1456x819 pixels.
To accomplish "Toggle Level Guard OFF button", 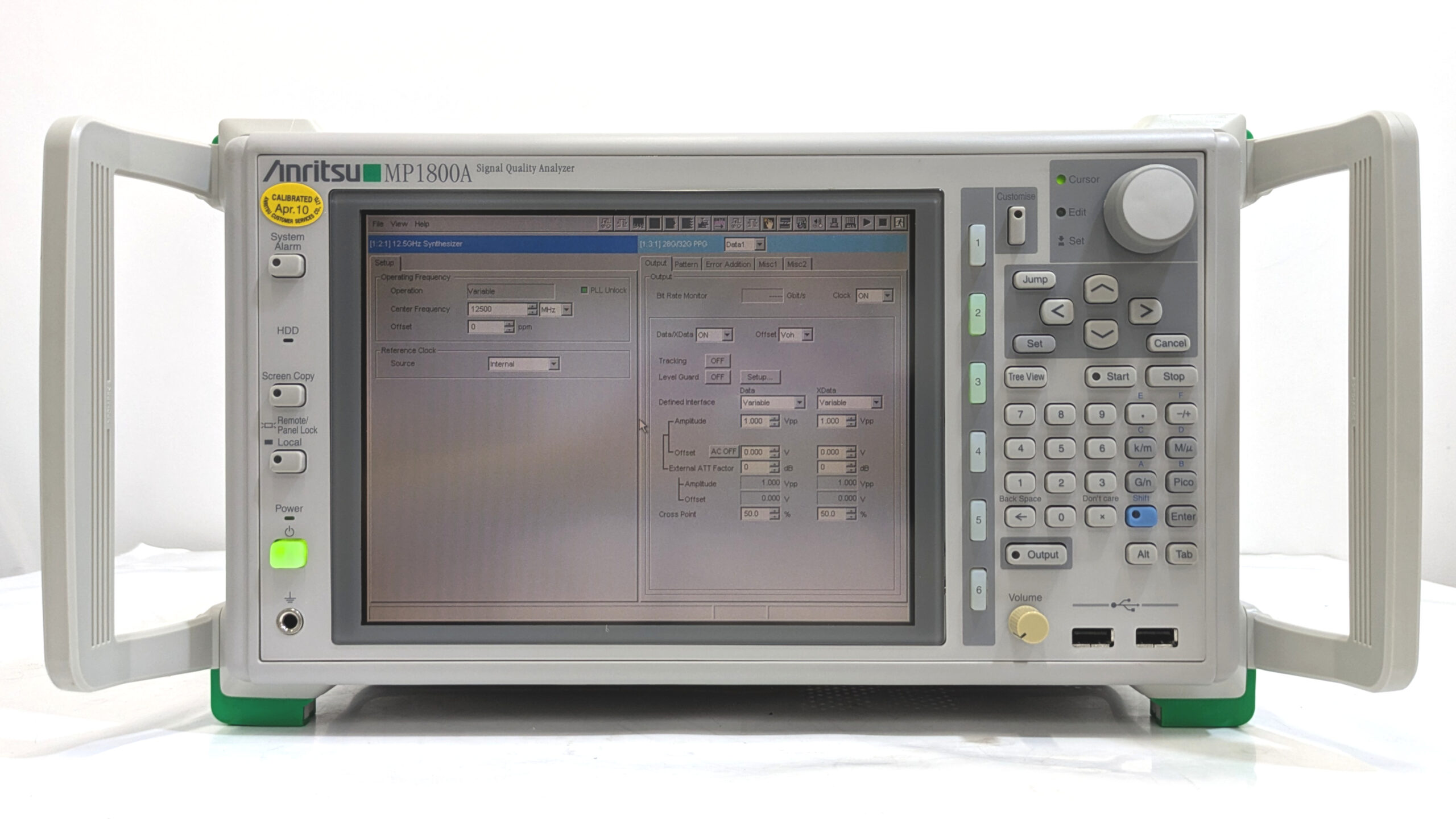I will [717, 377].
